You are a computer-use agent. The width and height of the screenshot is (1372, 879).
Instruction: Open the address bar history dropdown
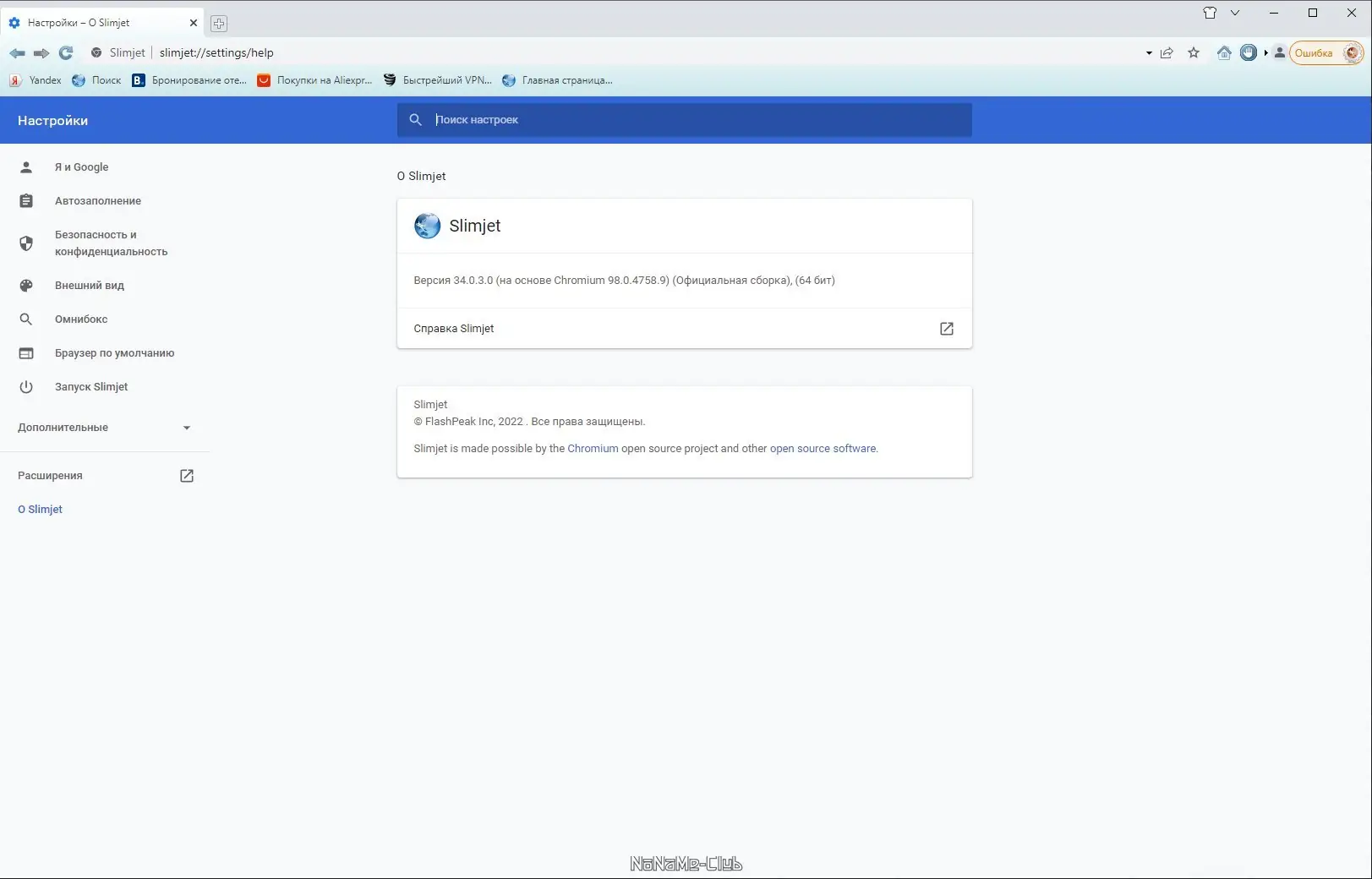point(1149,53)
